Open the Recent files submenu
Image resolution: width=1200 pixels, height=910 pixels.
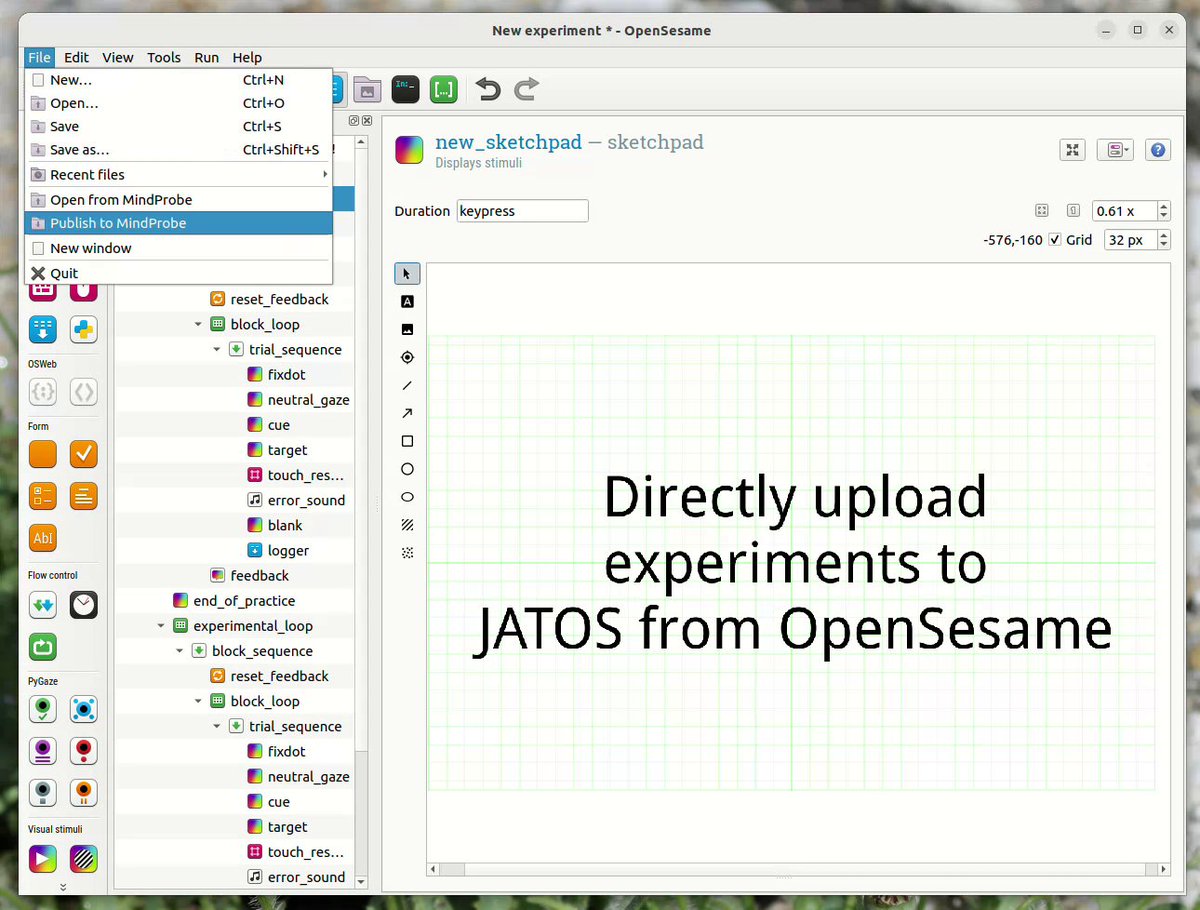(x=178, y=175)
